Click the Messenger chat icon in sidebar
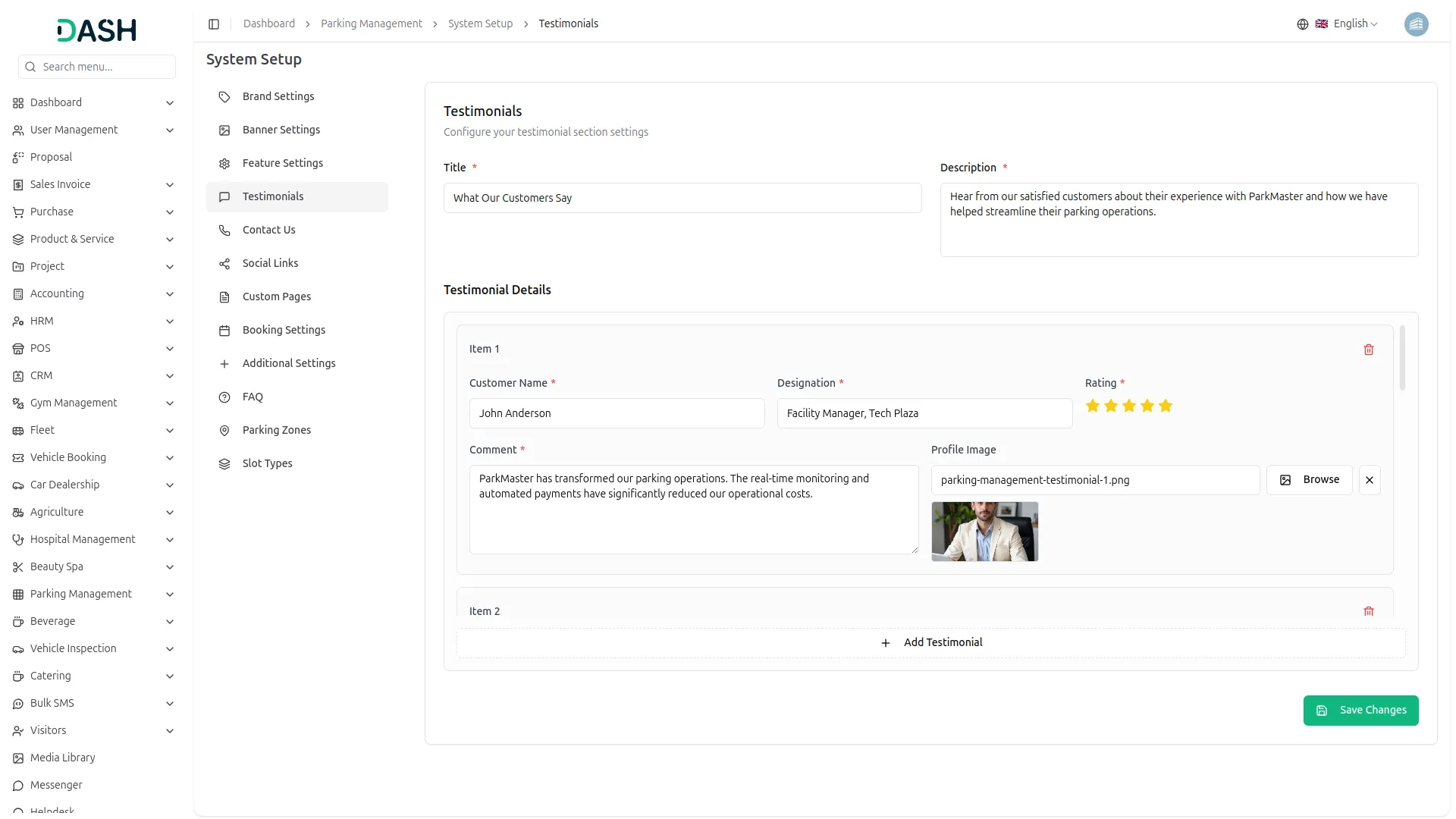The width and height of the screenshot is (1456, 819). [18, 786]
